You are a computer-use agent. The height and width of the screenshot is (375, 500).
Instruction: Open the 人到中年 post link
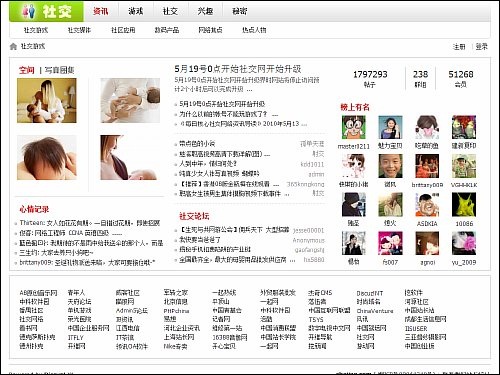pos(208,164)
